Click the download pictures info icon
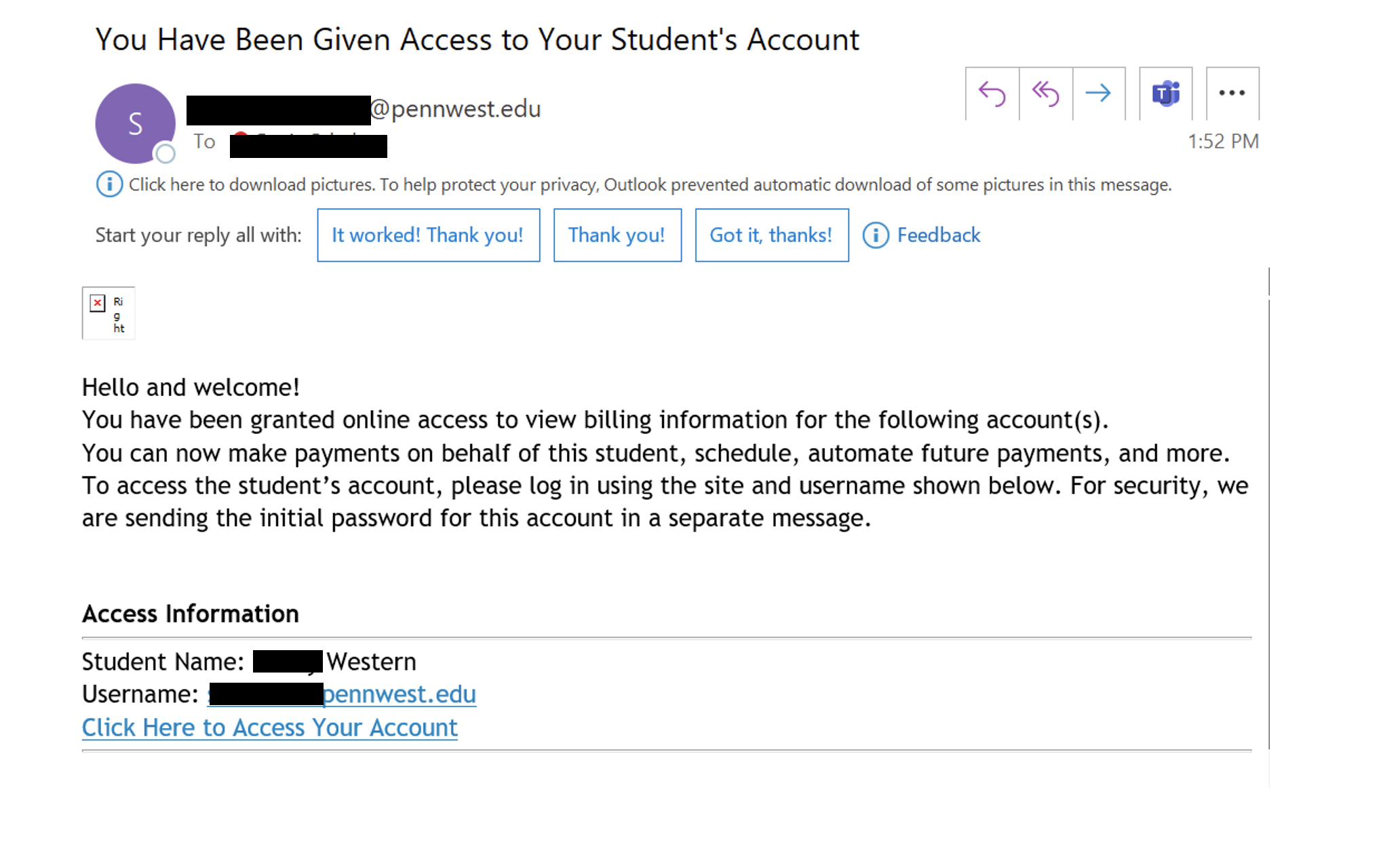Viewport: 1400px width, 861px height. tap(109, 184)
